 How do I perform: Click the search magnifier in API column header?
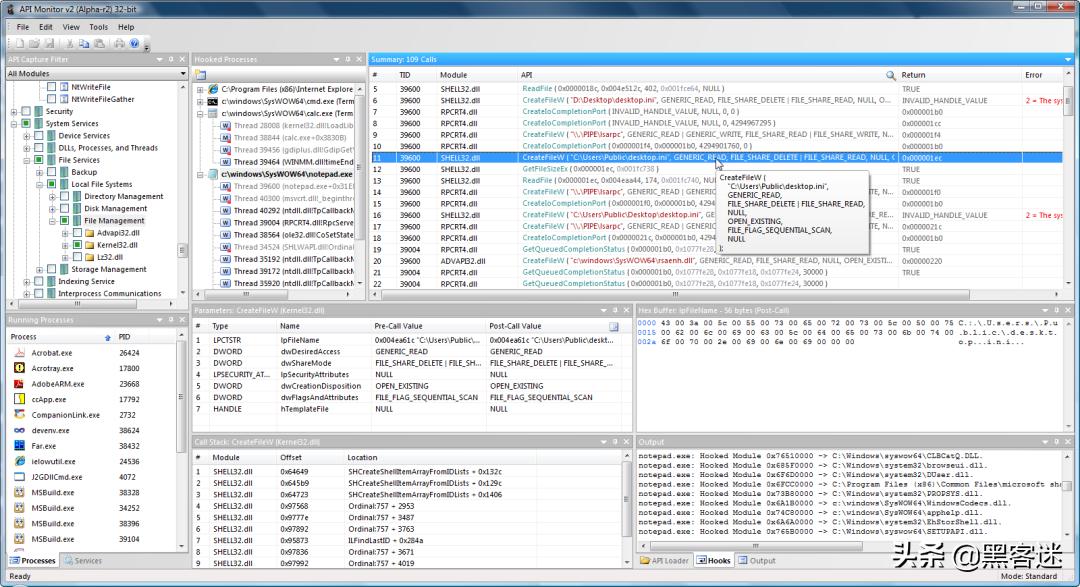pos(891,75)
